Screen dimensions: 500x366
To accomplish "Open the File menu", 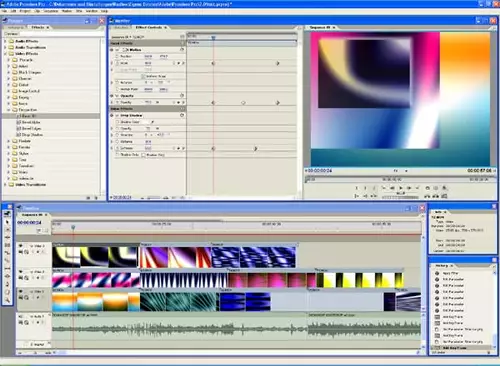I will tap(4, 11).
